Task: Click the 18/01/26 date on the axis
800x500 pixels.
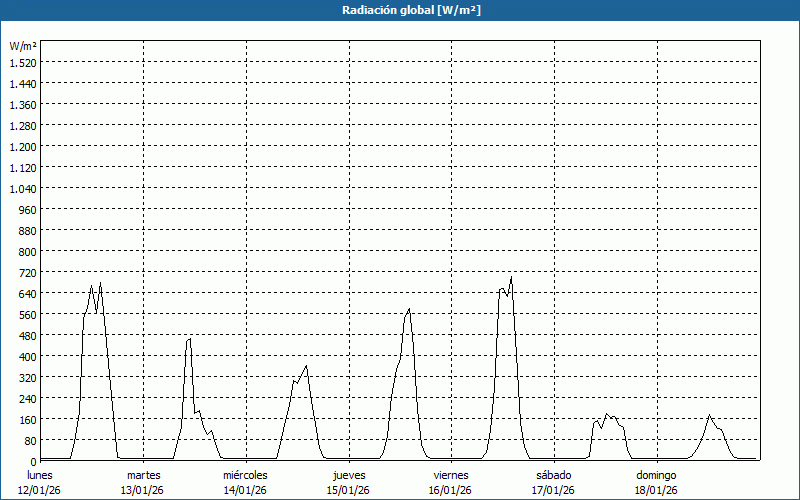Action: point(656,490)
